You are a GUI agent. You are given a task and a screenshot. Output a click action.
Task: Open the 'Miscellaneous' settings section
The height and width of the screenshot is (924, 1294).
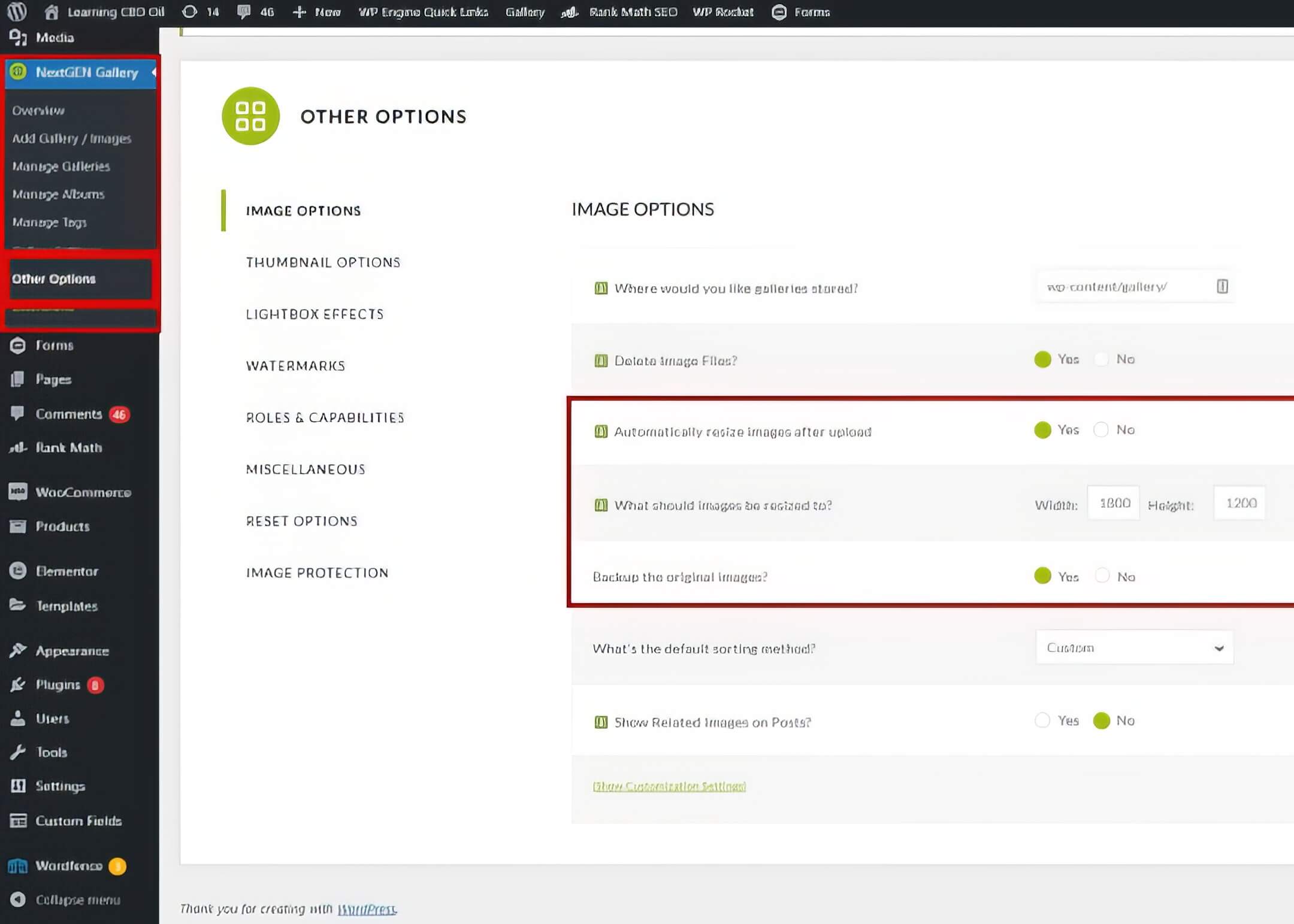tap(306, 468)
